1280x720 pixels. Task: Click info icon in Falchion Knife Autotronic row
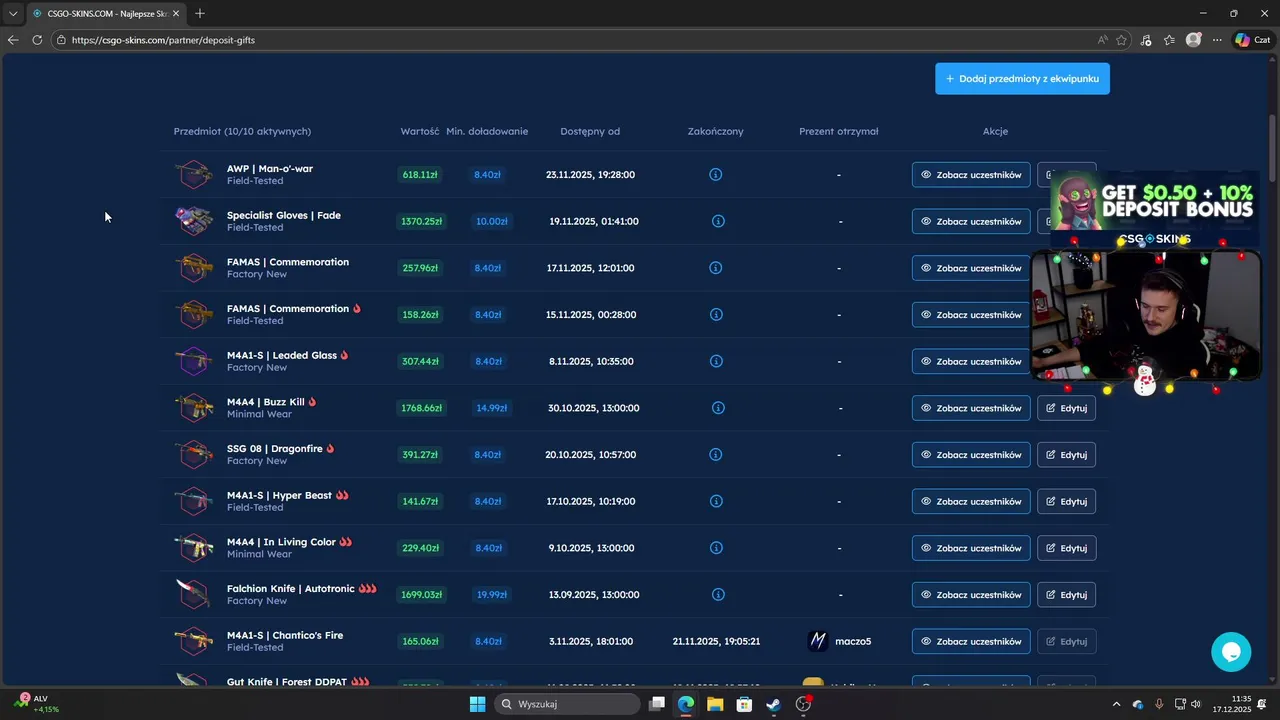pos(718,594)
